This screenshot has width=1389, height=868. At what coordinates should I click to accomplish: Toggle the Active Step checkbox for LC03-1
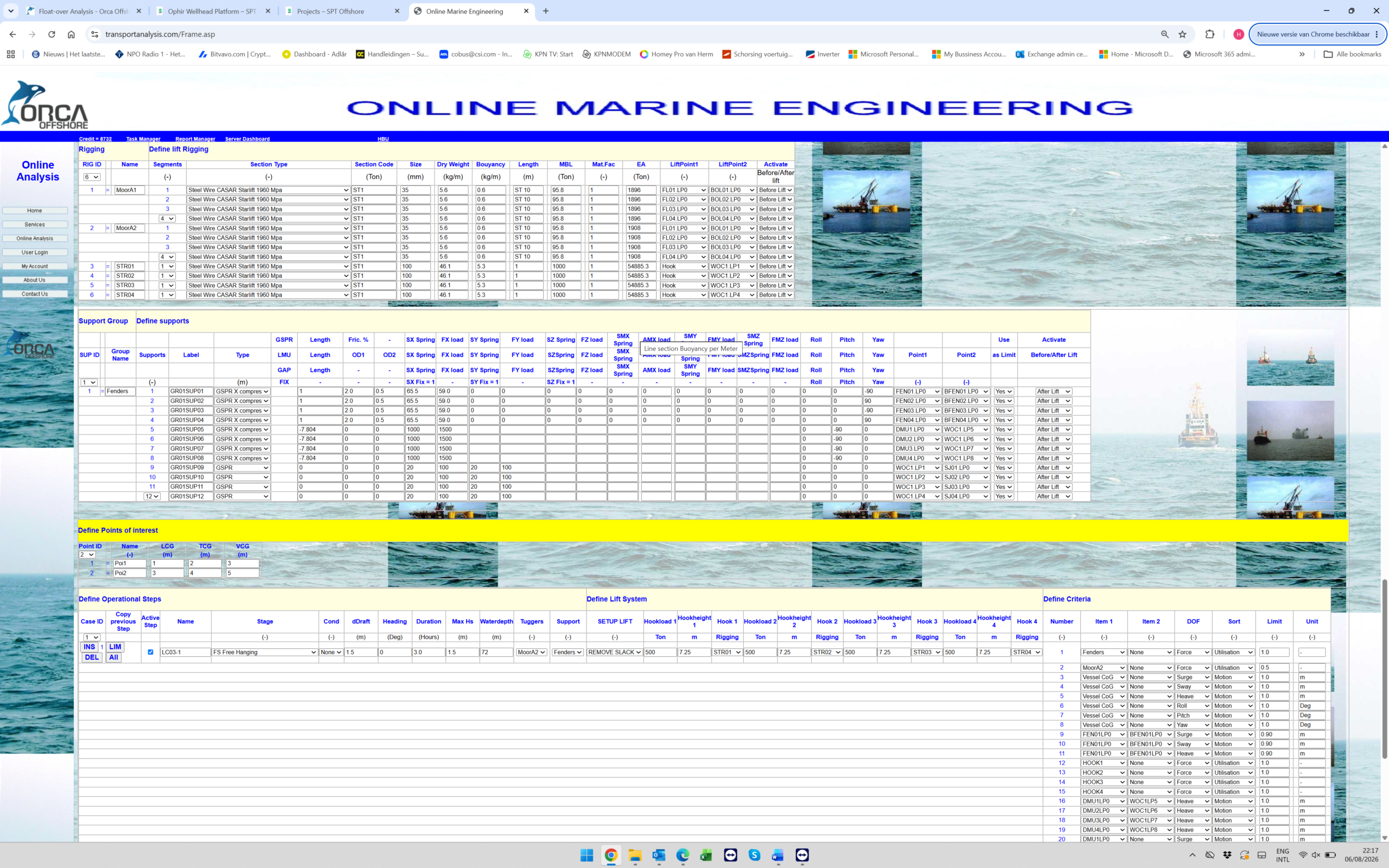point(150,652)
